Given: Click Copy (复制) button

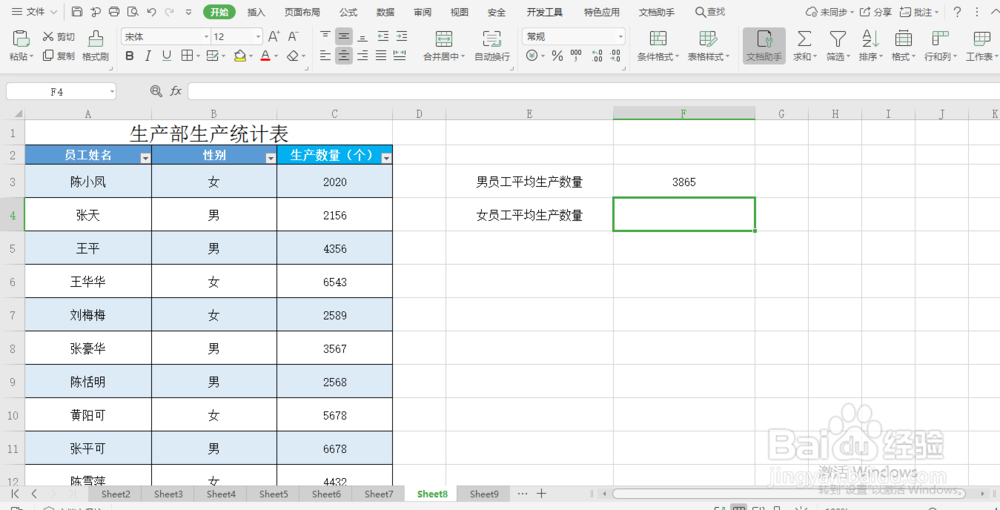Looking at the screenshot, I should coord(59,56).
